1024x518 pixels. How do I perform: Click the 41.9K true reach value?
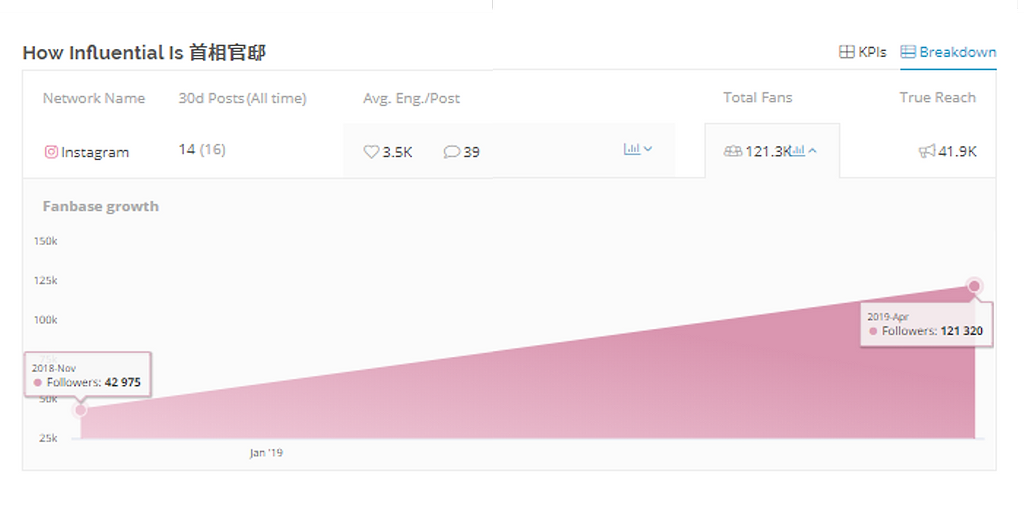tap(957, 152)
